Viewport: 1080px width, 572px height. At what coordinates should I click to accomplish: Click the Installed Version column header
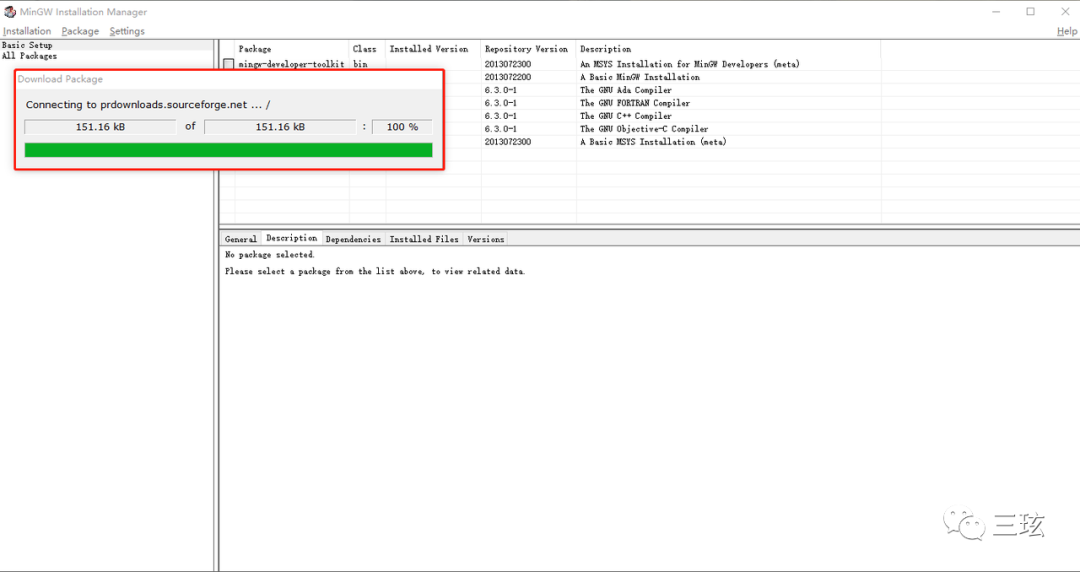(x=429, y=49)
